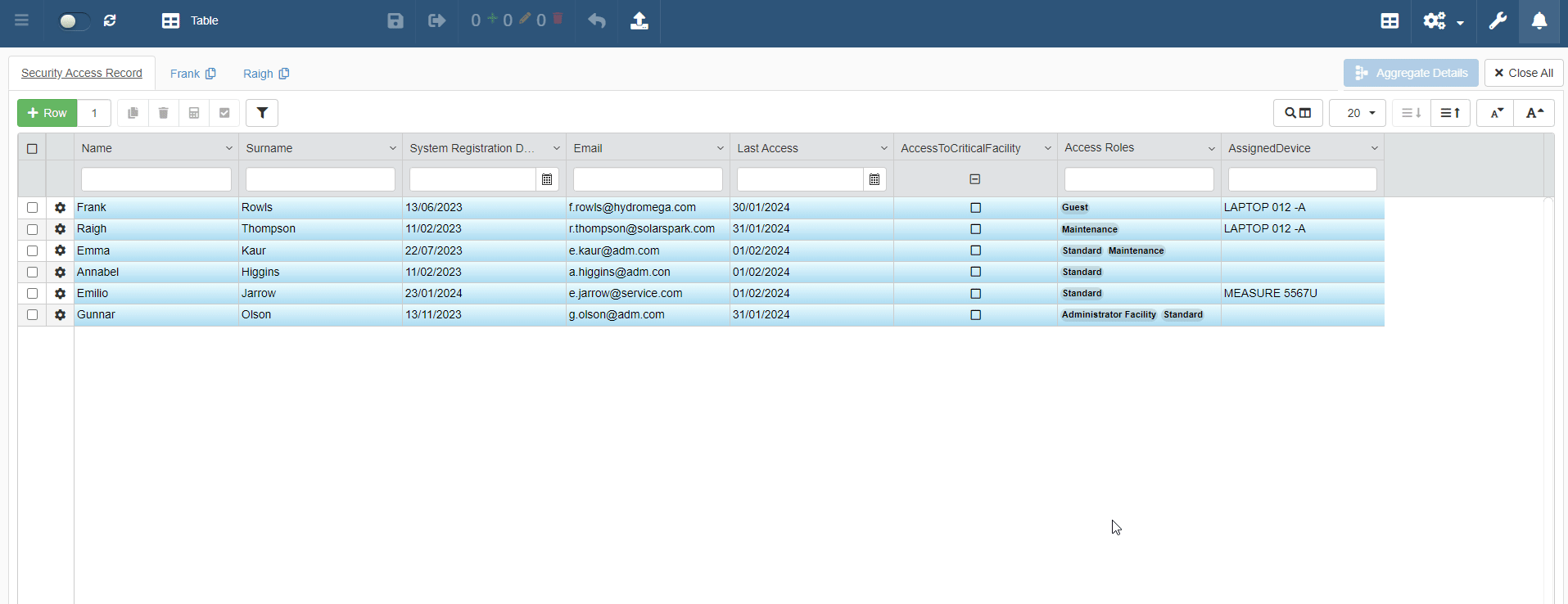Click the upload icon in top bar
Viewport: 1568px width, 604px height.
[x=639, y=20]
